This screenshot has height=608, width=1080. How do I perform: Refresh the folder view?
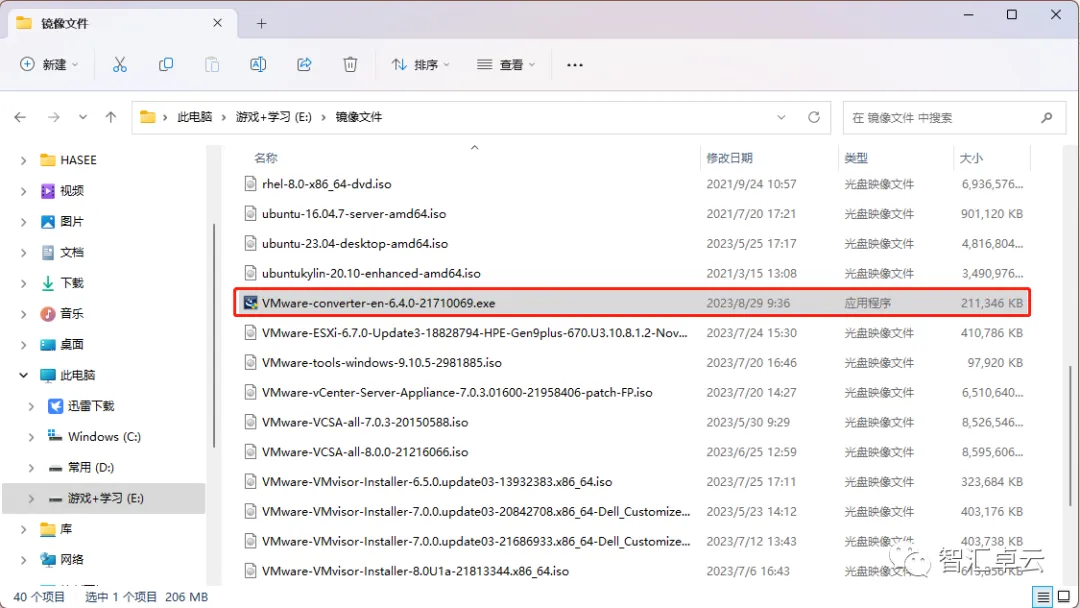[x=814, y=117]
